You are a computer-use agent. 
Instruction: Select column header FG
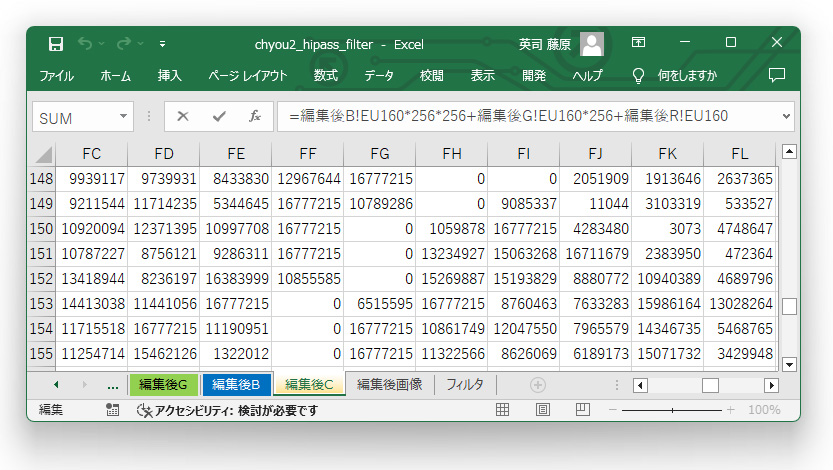[x=380, y=154]
